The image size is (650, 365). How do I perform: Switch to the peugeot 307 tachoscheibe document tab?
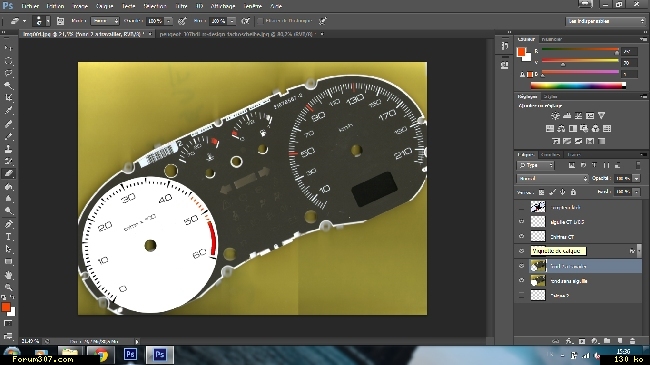[235, 34]
